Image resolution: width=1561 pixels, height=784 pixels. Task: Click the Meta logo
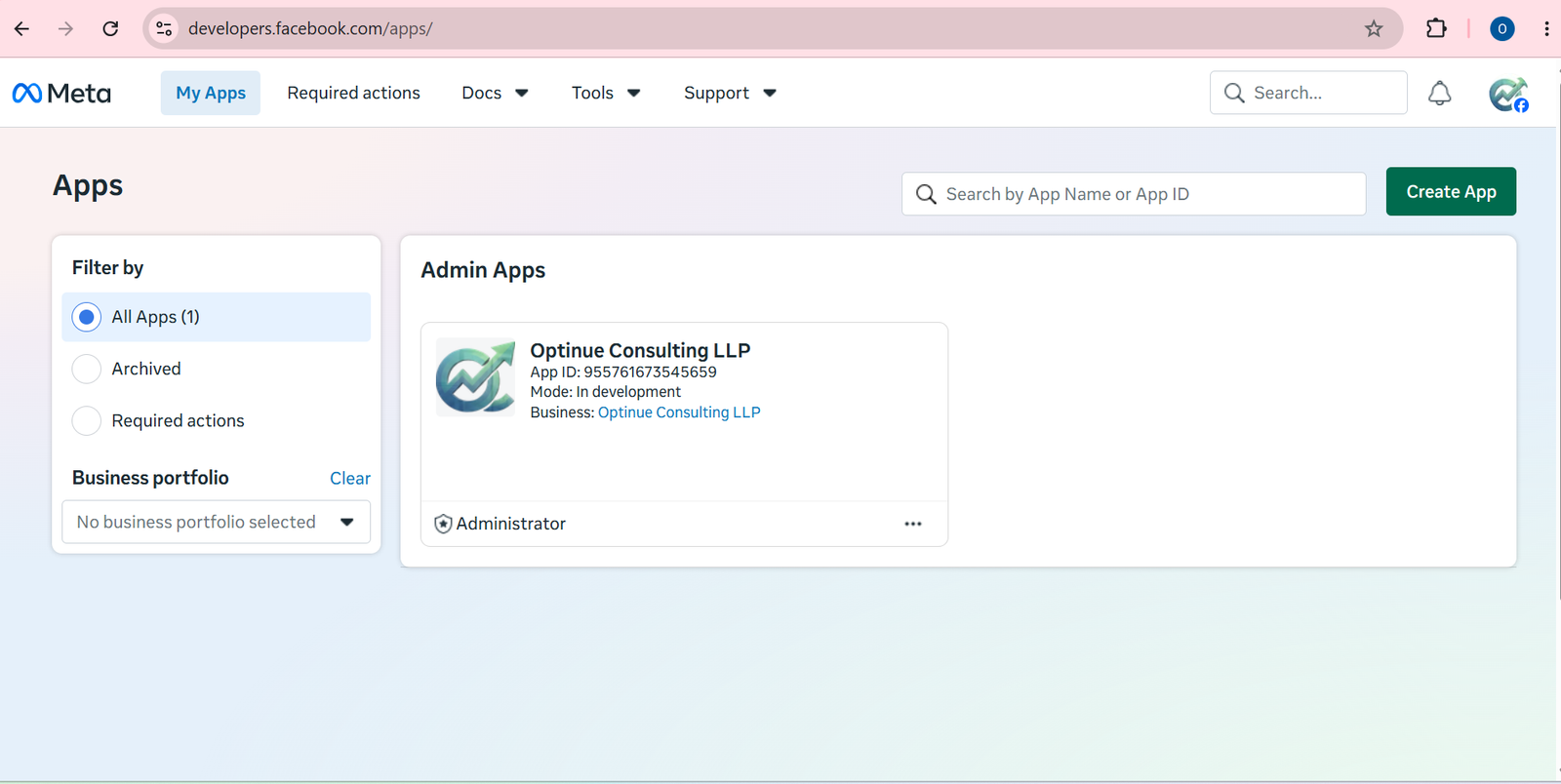coord(61,94)
